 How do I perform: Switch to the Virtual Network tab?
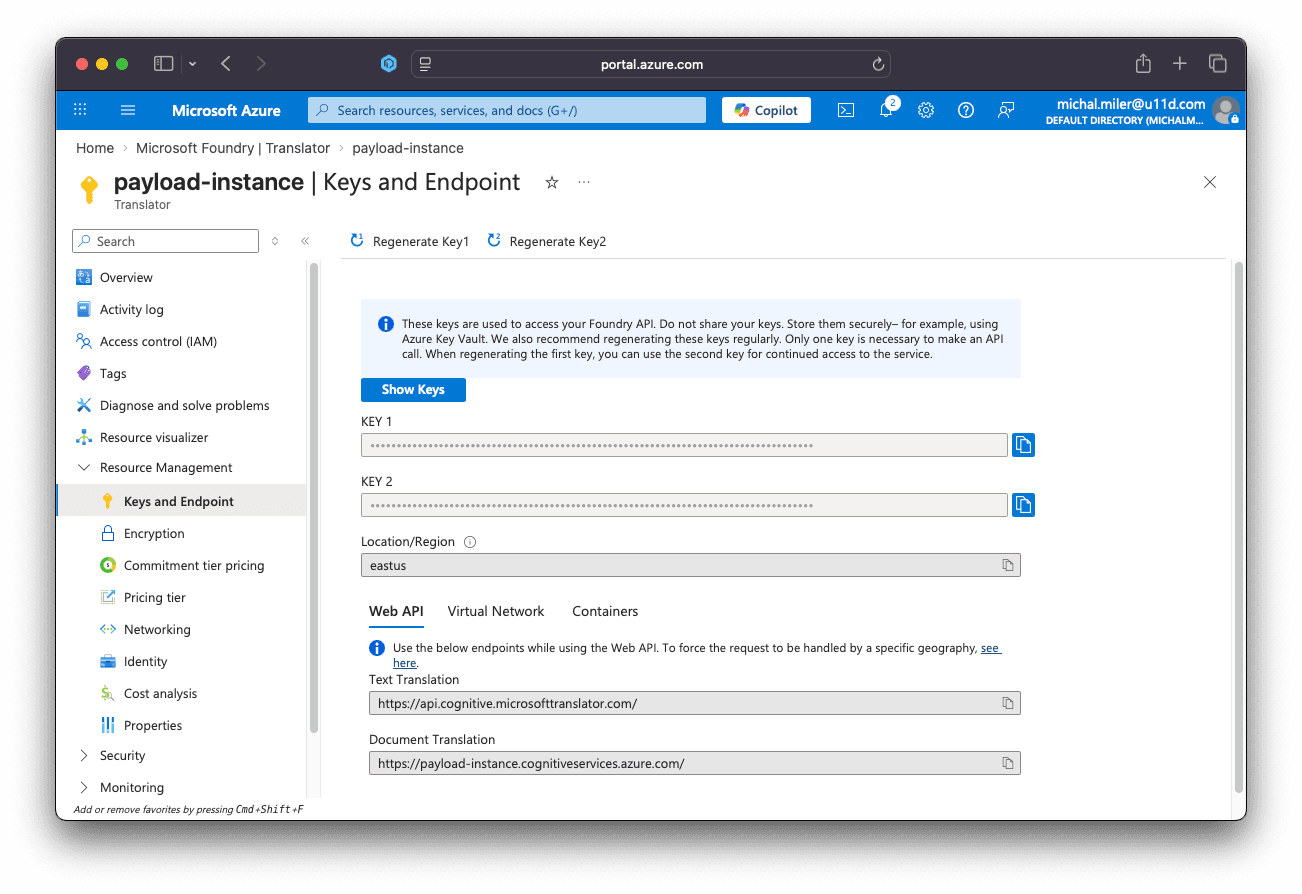(496, 611)
